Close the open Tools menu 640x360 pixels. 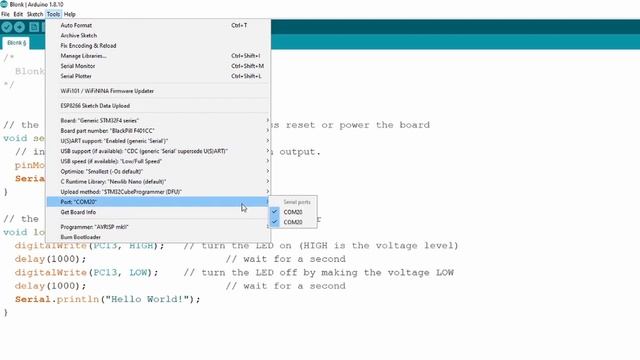tap(53, 14)
